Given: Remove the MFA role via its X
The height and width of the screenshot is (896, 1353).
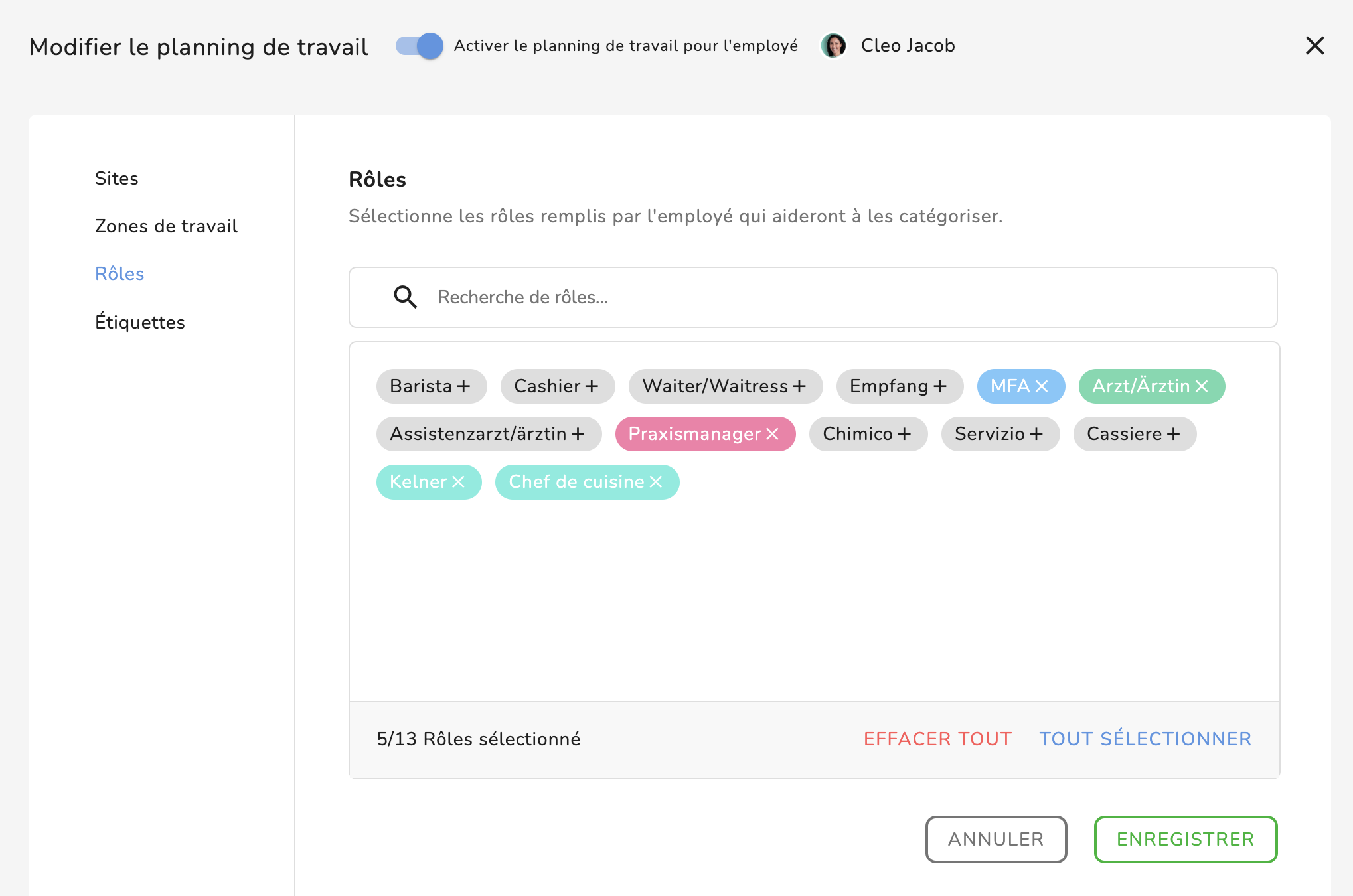Looking at the screenshot, I should click(1041, 386).
